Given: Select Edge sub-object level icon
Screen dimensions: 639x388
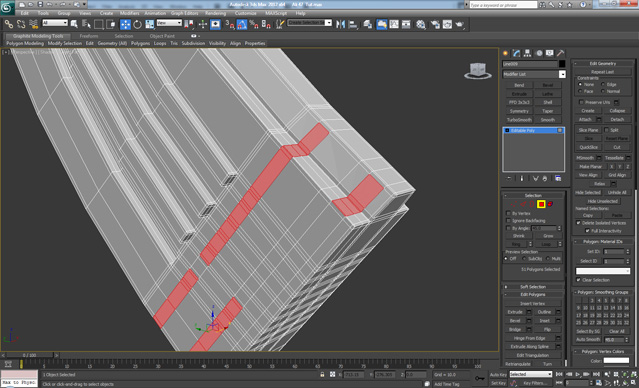Looking at the screenshot, I should (x=522, y=204).
